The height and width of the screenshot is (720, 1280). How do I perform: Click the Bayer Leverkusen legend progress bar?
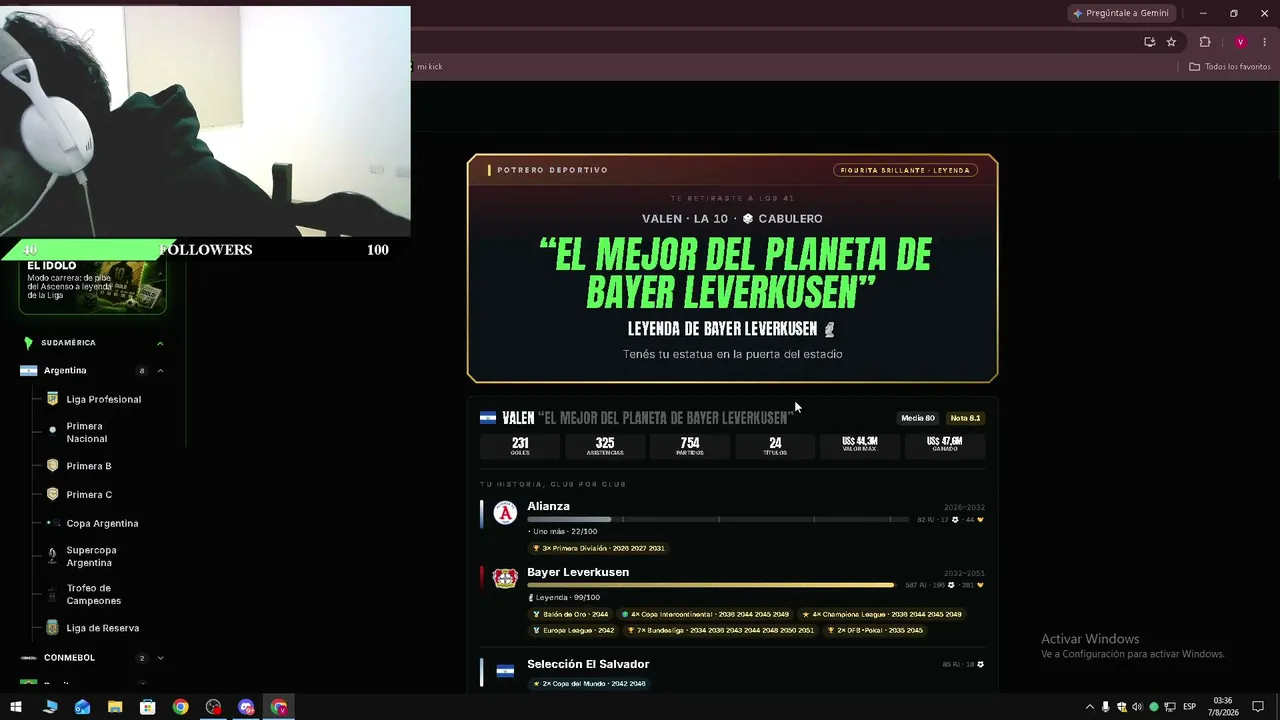coord(711,585)
